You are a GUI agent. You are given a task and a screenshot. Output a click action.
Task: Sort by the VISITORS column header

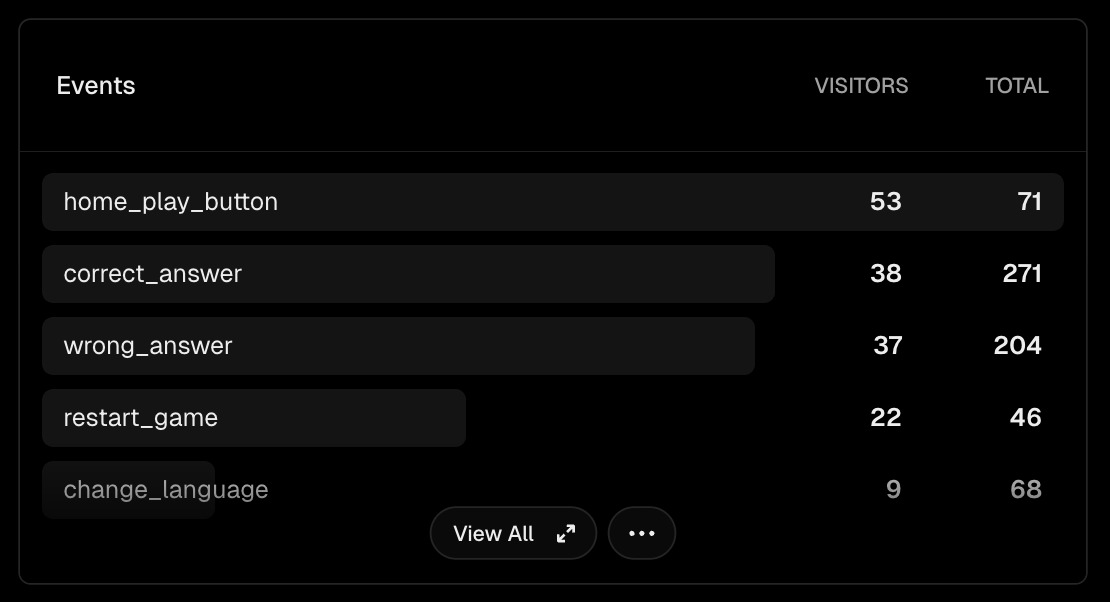(861, 86)
